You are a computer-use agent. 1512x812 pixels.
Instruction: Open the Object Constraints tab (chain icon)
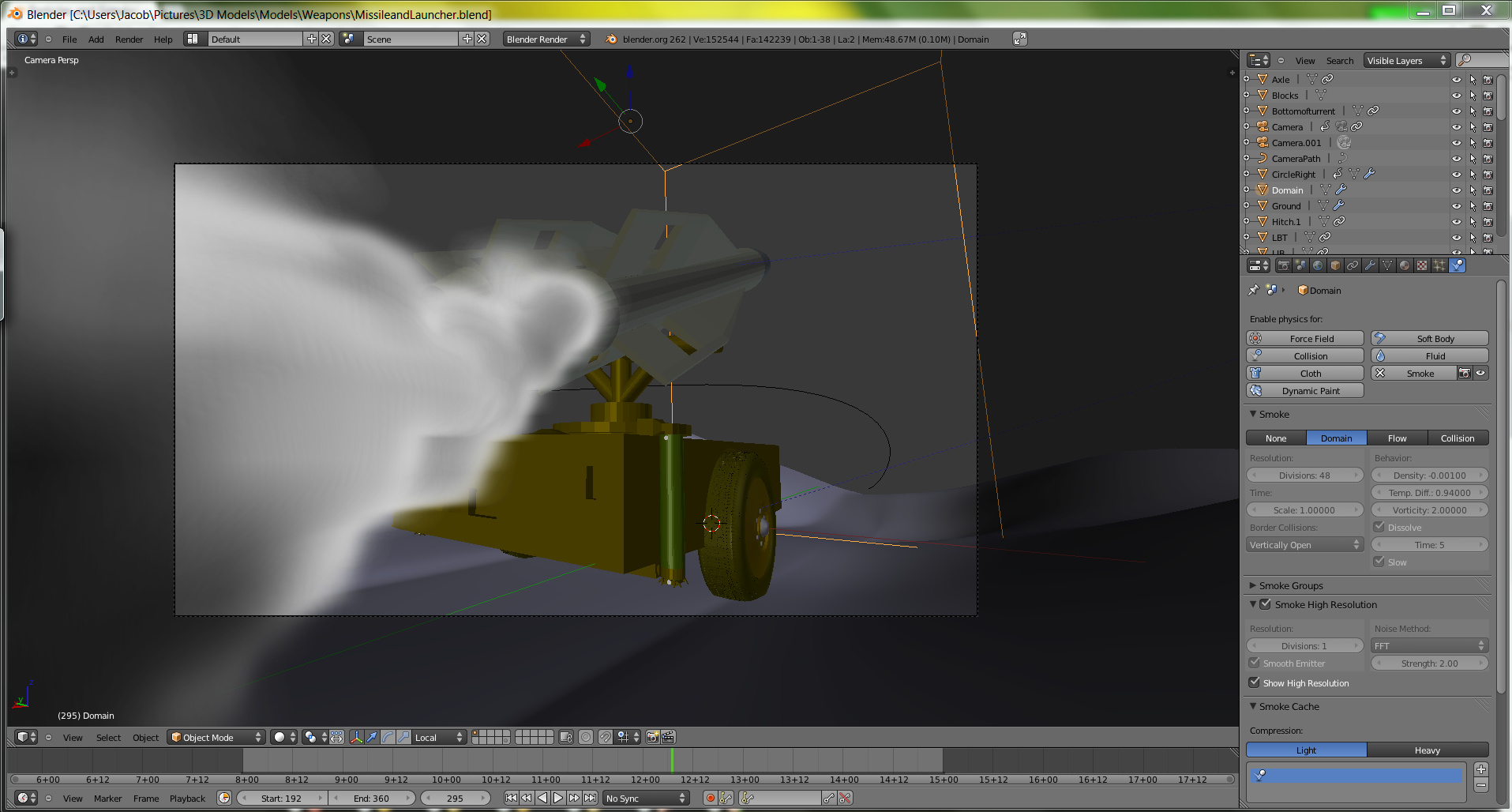1353,265
